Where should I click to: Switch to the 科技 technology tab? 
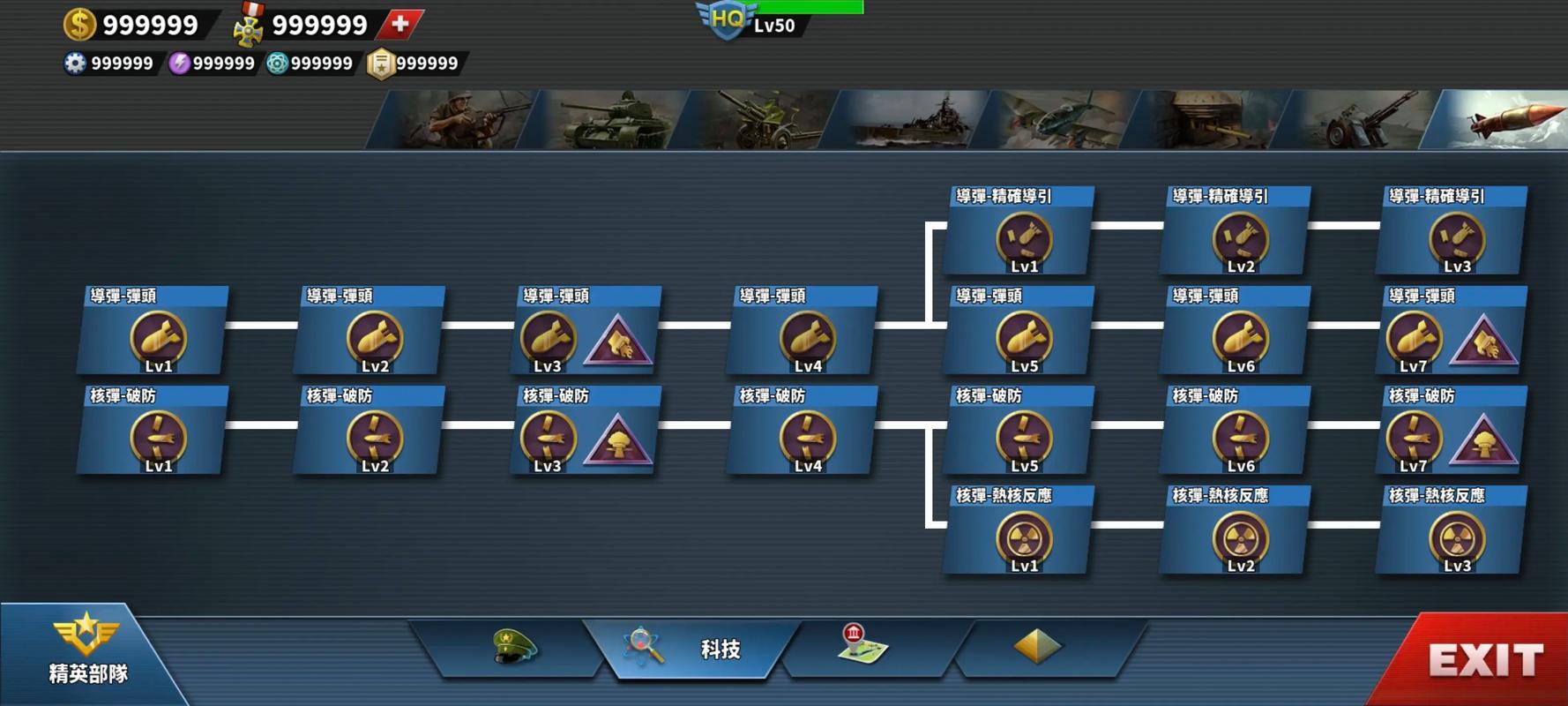coord(692,649)
